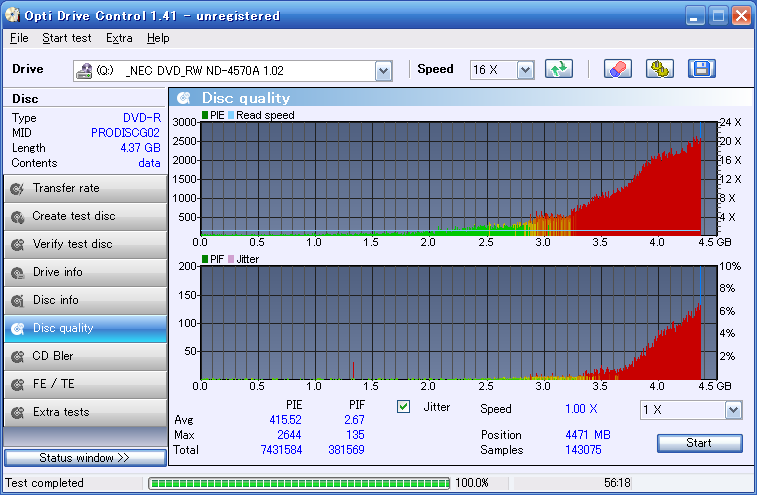Click the green PIF legend swatch
The width and height of the screenshot is (757, 495).
205,259
